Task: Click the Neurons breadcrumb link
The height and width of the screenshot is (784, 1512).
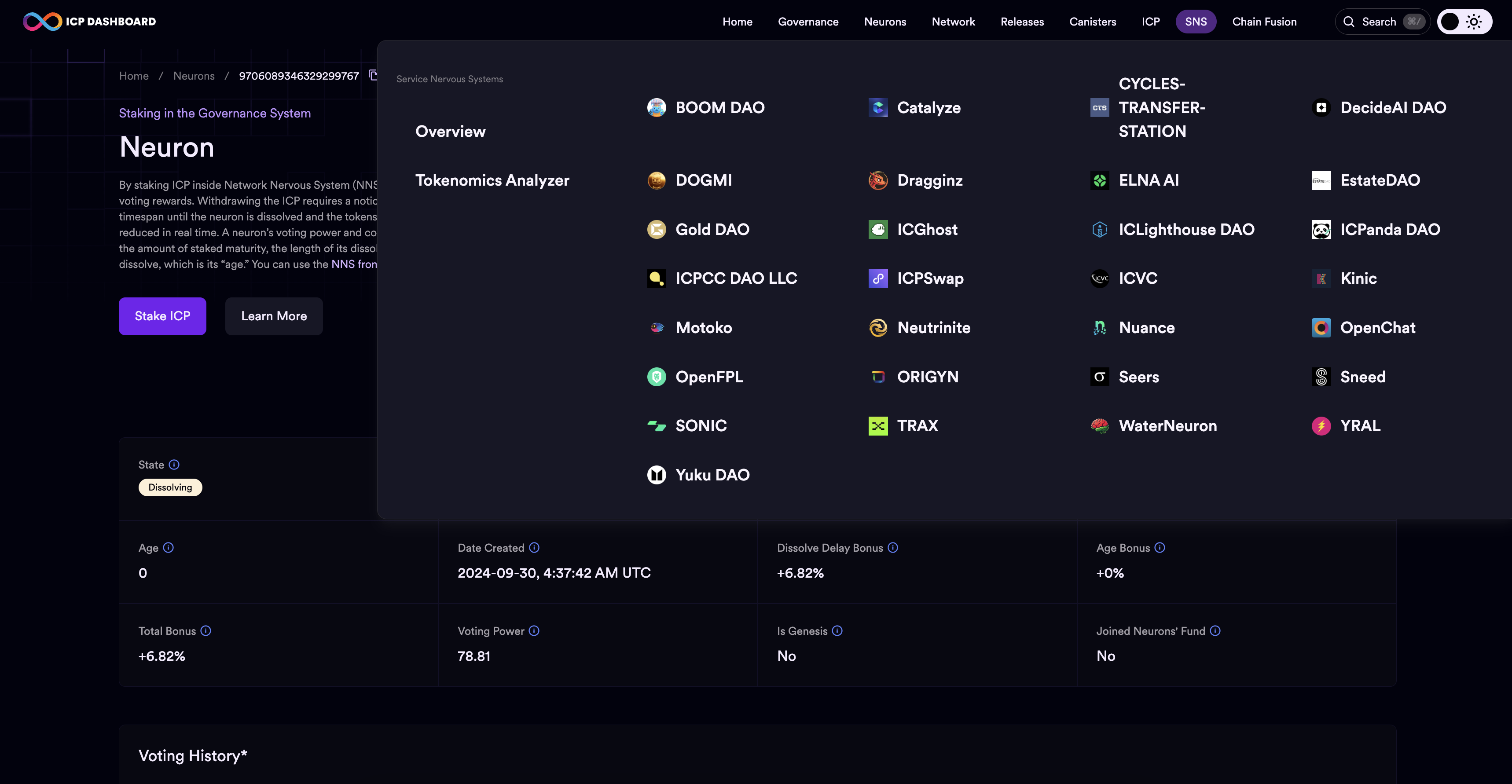Action: [194, 76]
